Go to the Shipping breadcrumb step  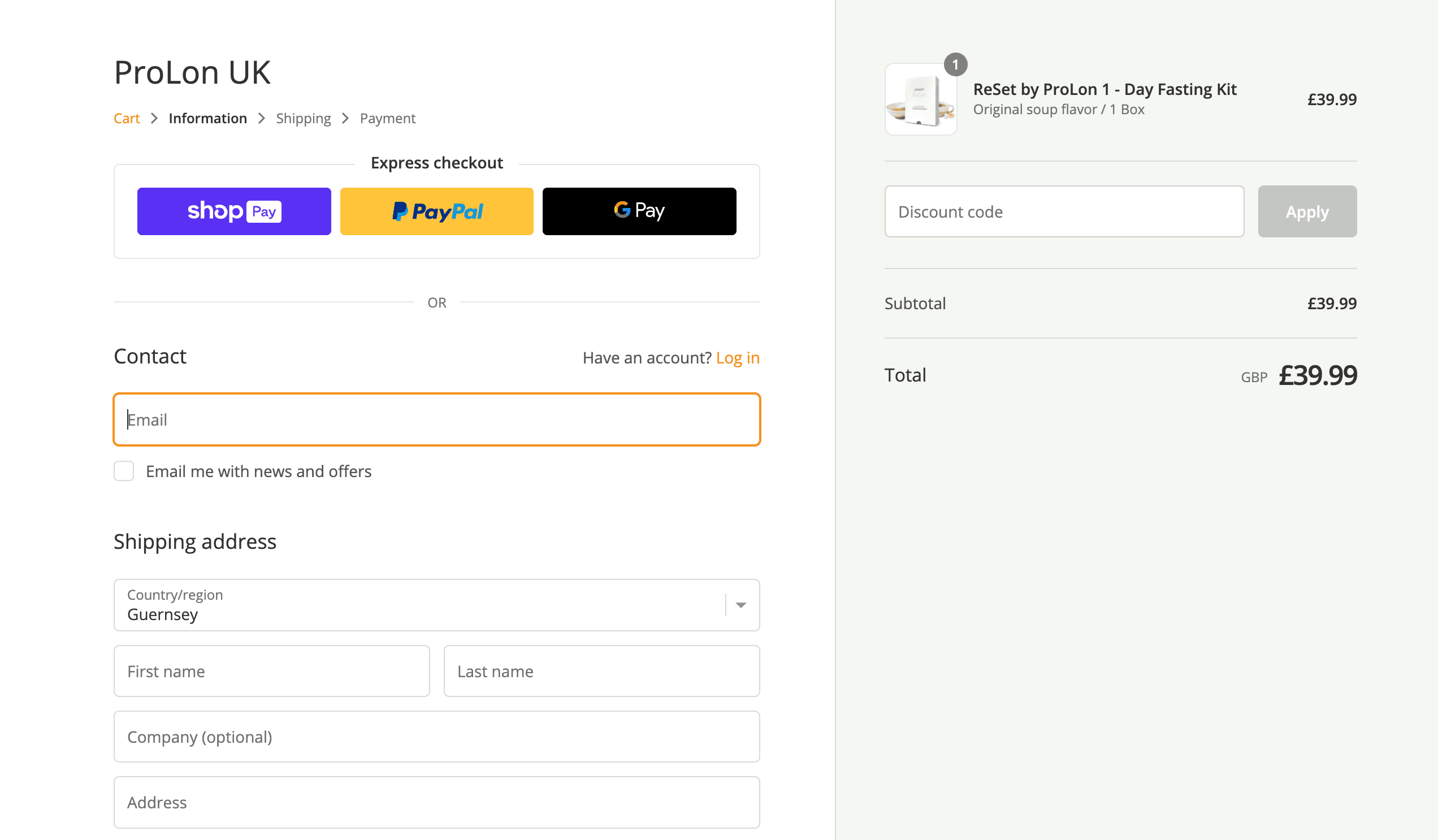[303, 118]
